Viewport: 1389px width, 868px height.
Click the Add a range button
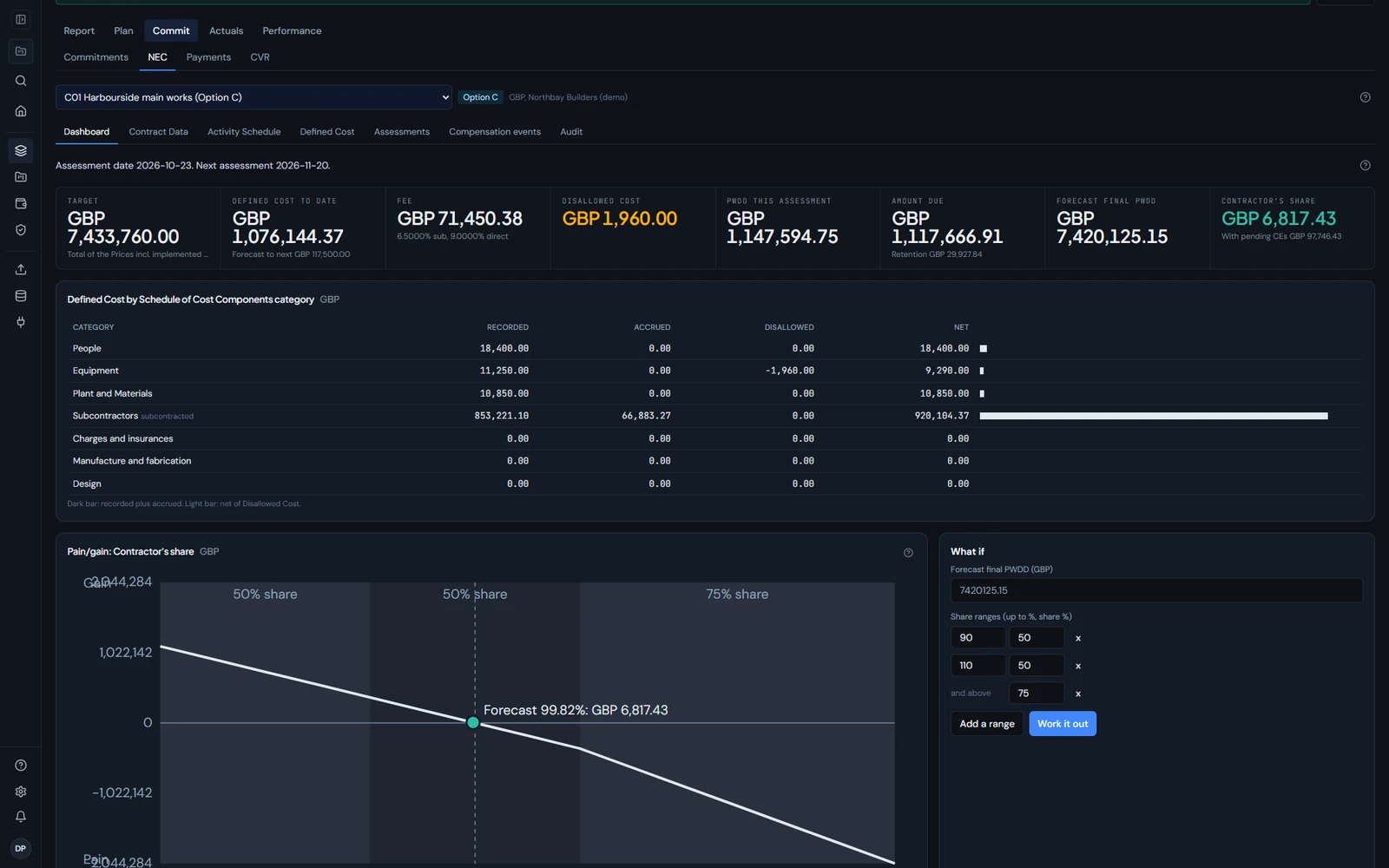(987, 724)
